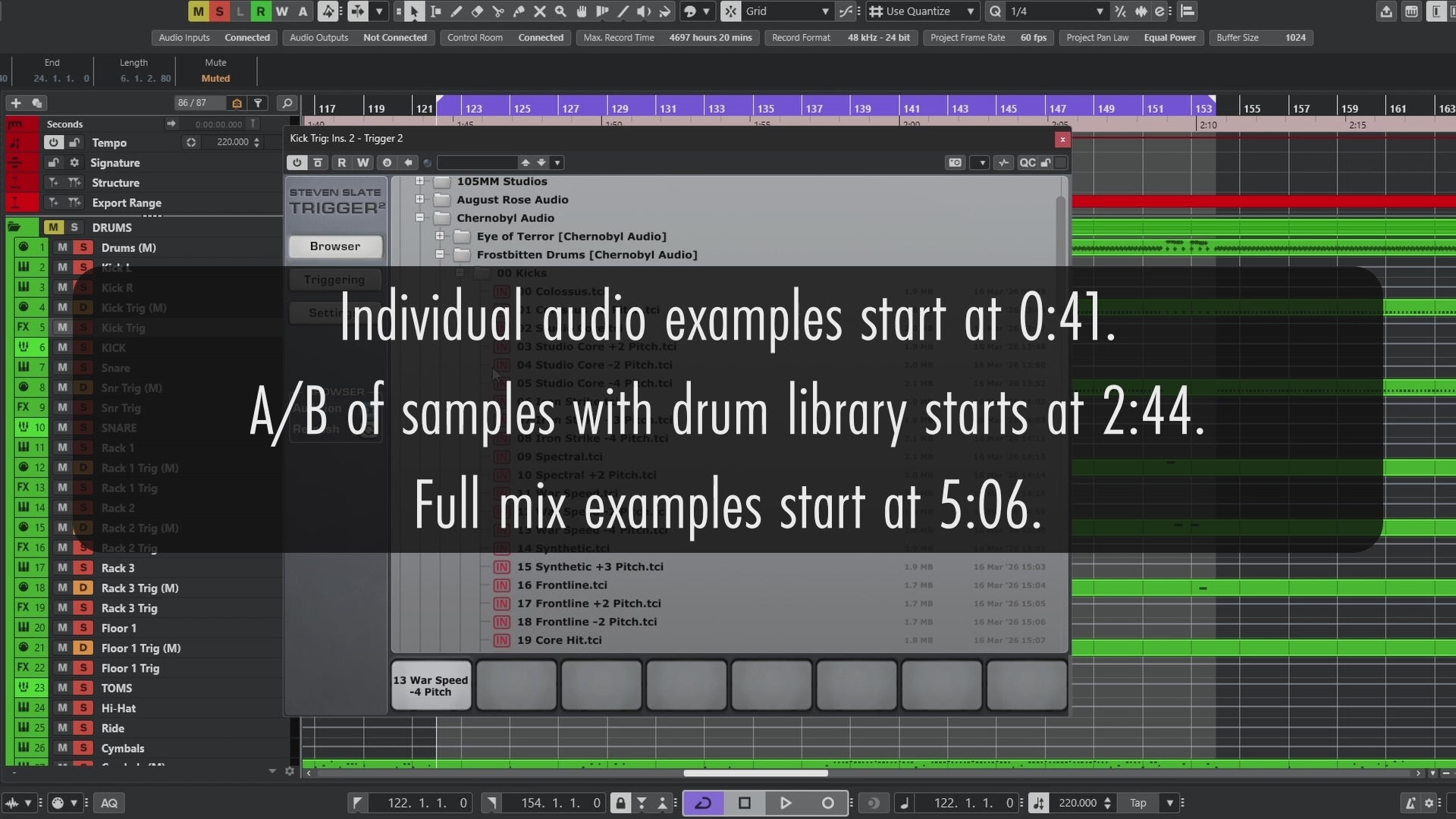Screen dimensions: 1456x819
Task: Select the Time Warp tool
Action: tap(602, 11)
